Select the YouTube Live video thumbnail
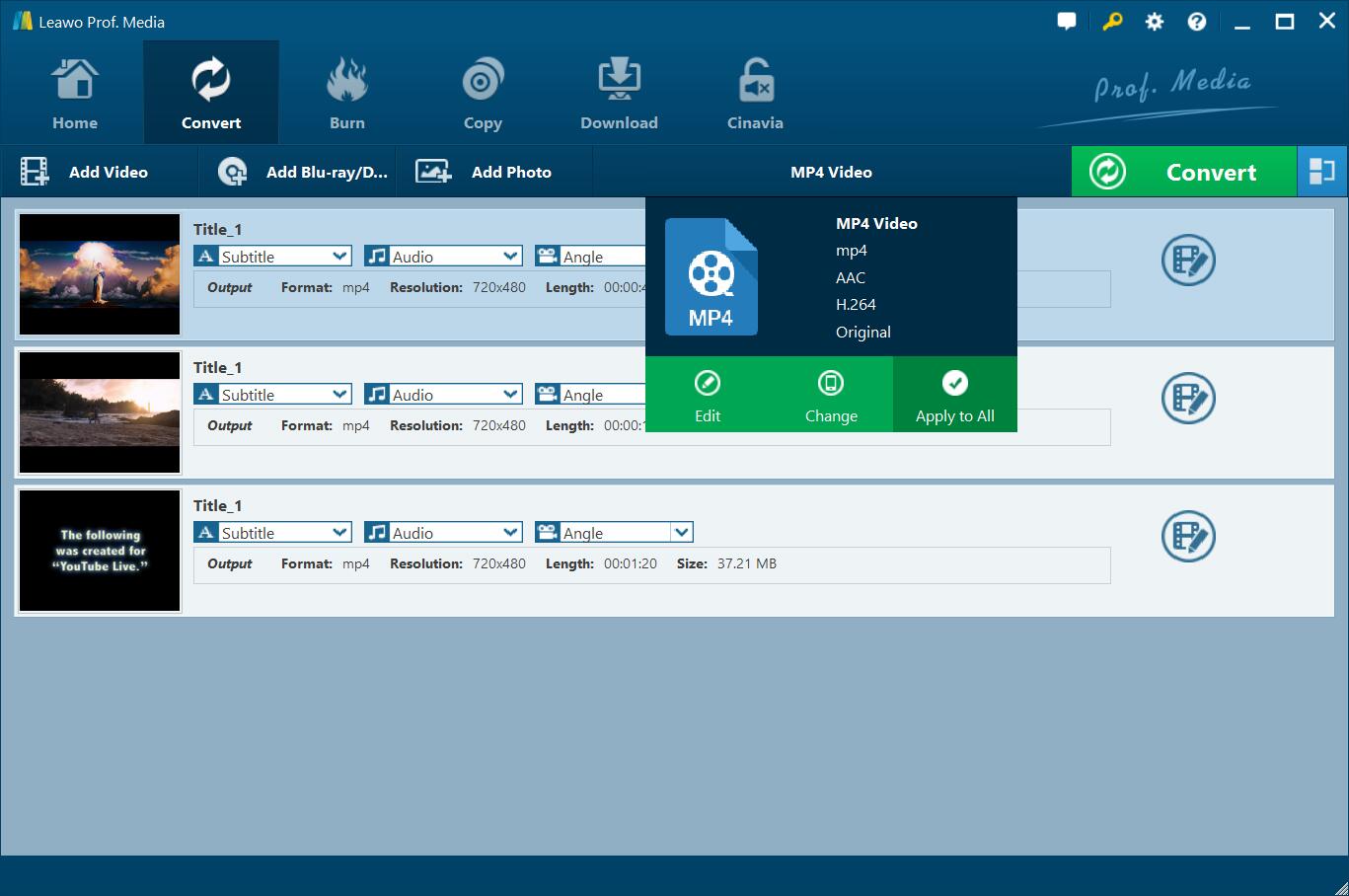The width and height of the screenshot is (1349, 896). point(100,551)
